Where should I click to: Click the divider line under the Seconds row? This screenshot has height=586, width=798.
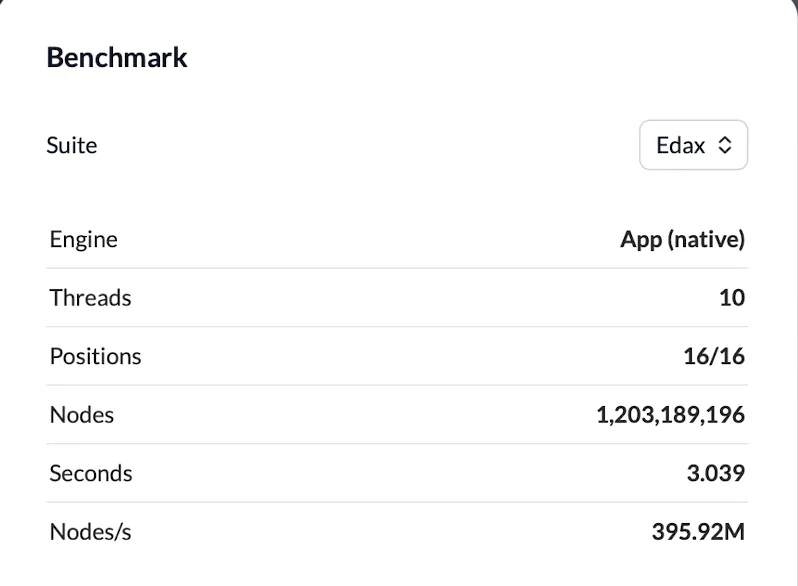397,502
